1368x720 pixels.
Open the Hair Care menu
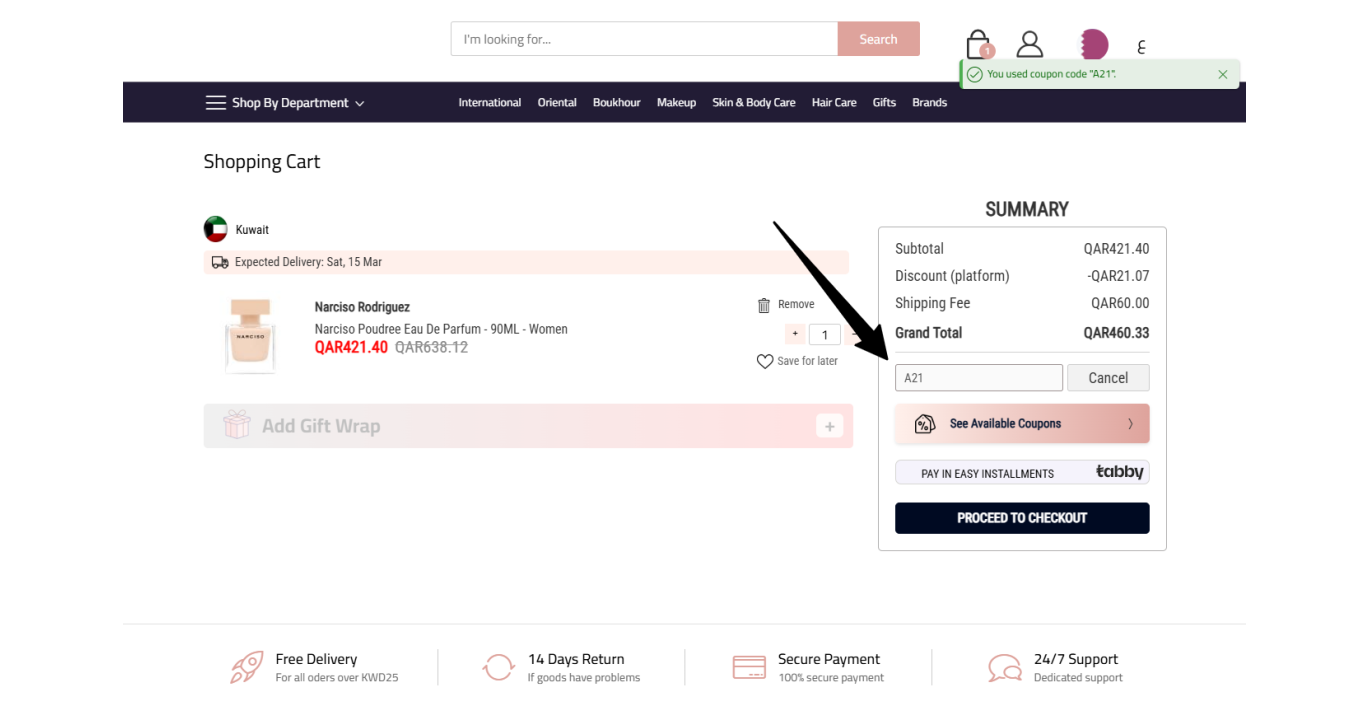coord(834,102)
